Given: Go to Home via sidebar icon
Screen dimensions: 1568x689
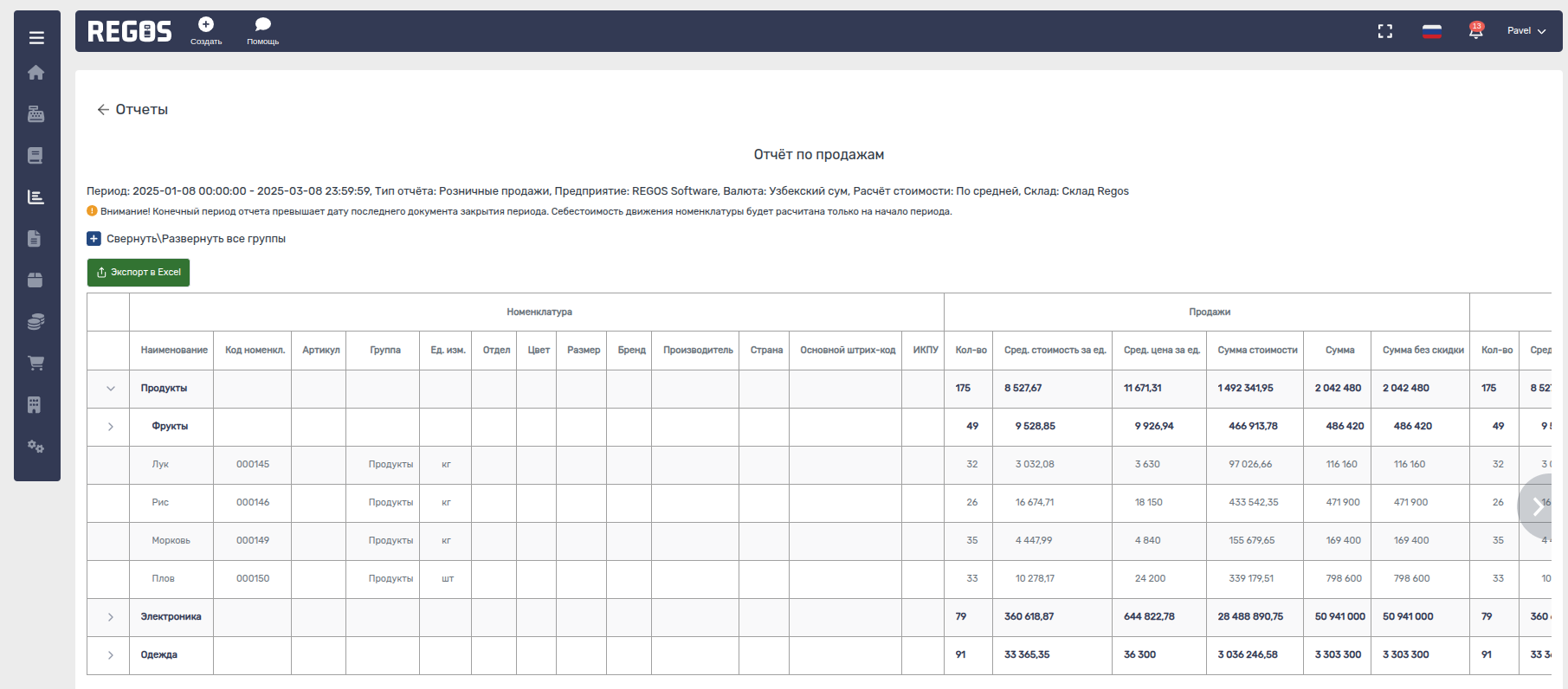Looking at the screenshot, I should click(36, 73).
